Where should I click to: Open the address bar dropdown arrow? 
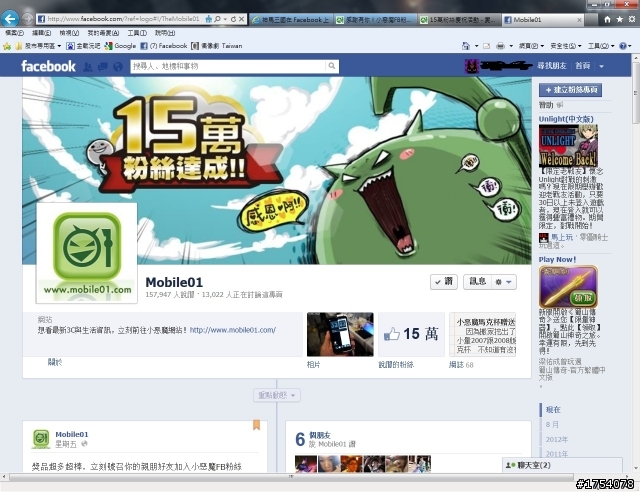225,19
